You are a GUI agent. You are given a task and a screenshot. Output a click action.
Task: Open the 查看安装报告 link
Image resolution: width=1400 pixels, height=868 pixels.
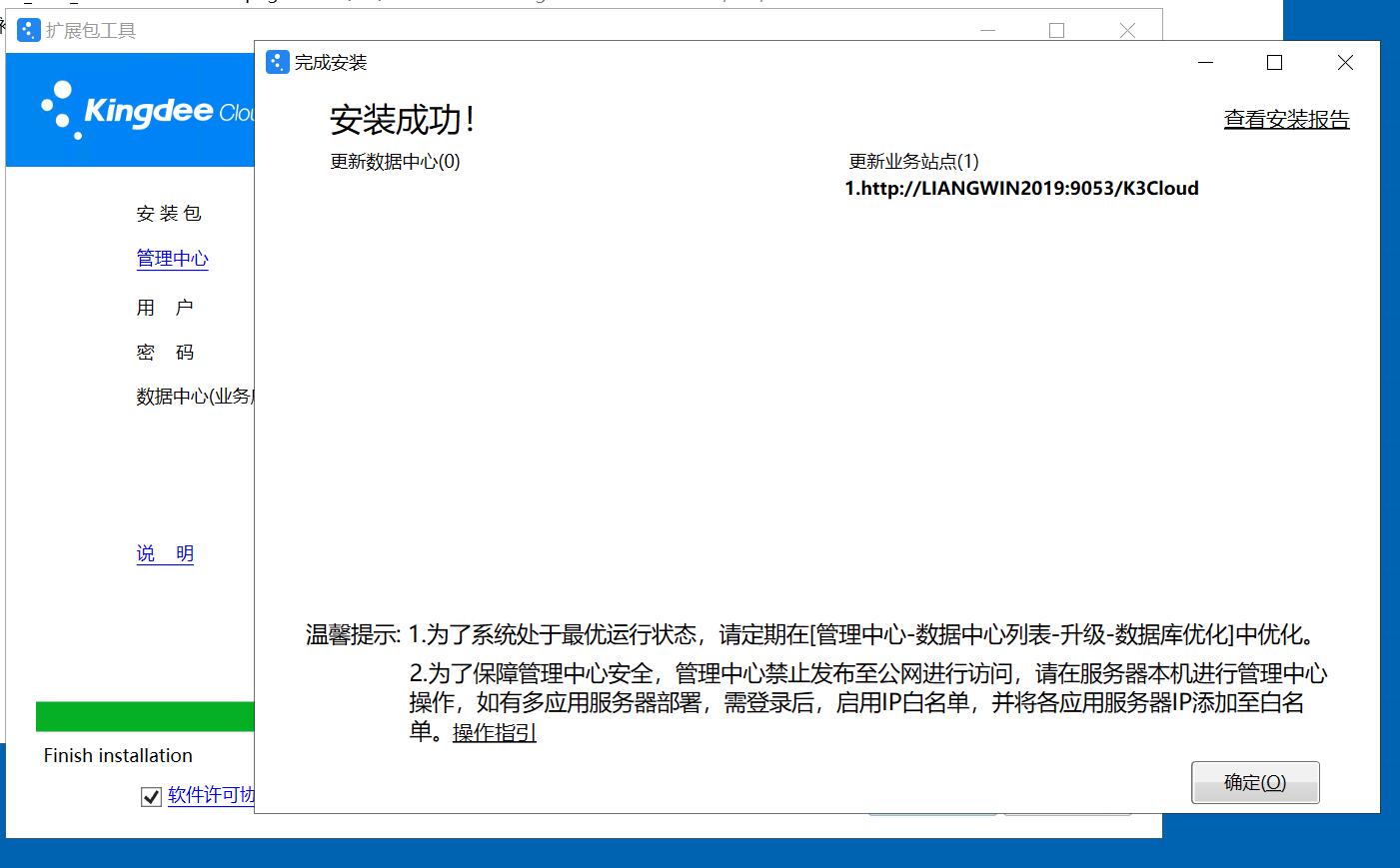coord(1286,120)
